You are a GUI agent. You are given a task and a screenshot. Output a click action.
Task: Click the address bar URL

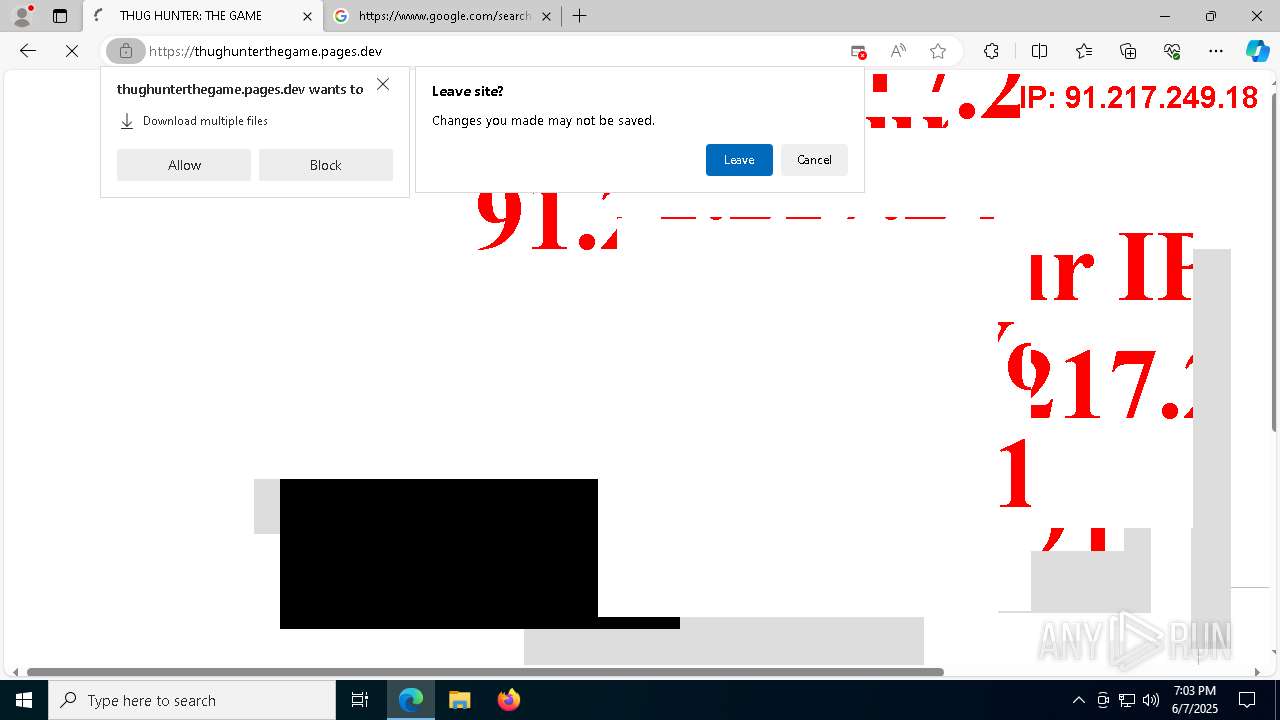click(x=266, y=51)
